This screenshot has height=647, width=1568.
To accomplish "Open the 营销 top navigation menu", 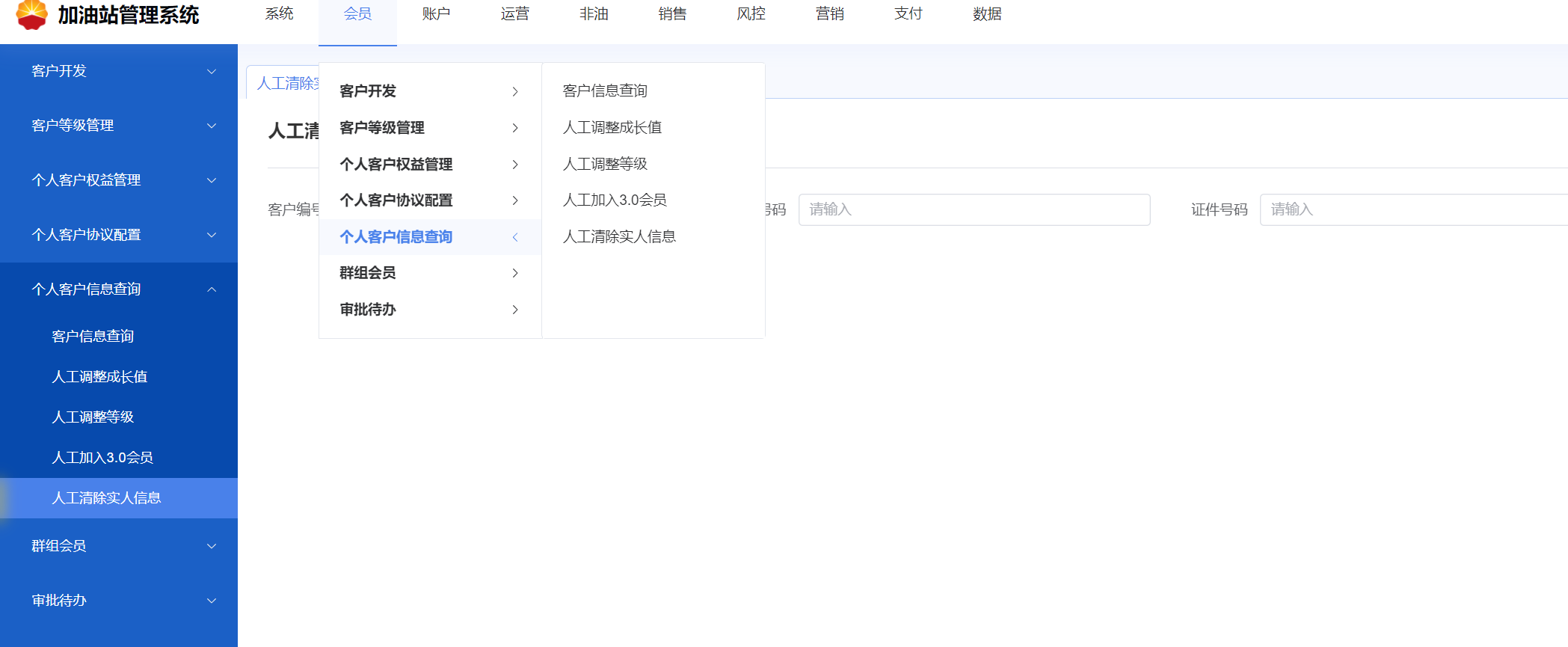I will pyautogui.click(x=829, y=14).
